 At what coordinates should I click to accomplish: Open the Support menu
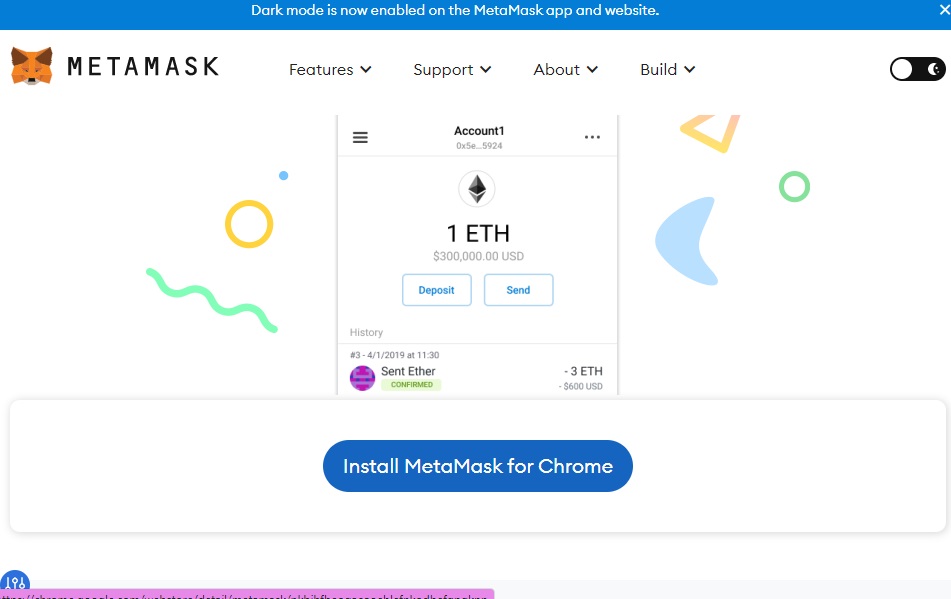click(452, 70)
